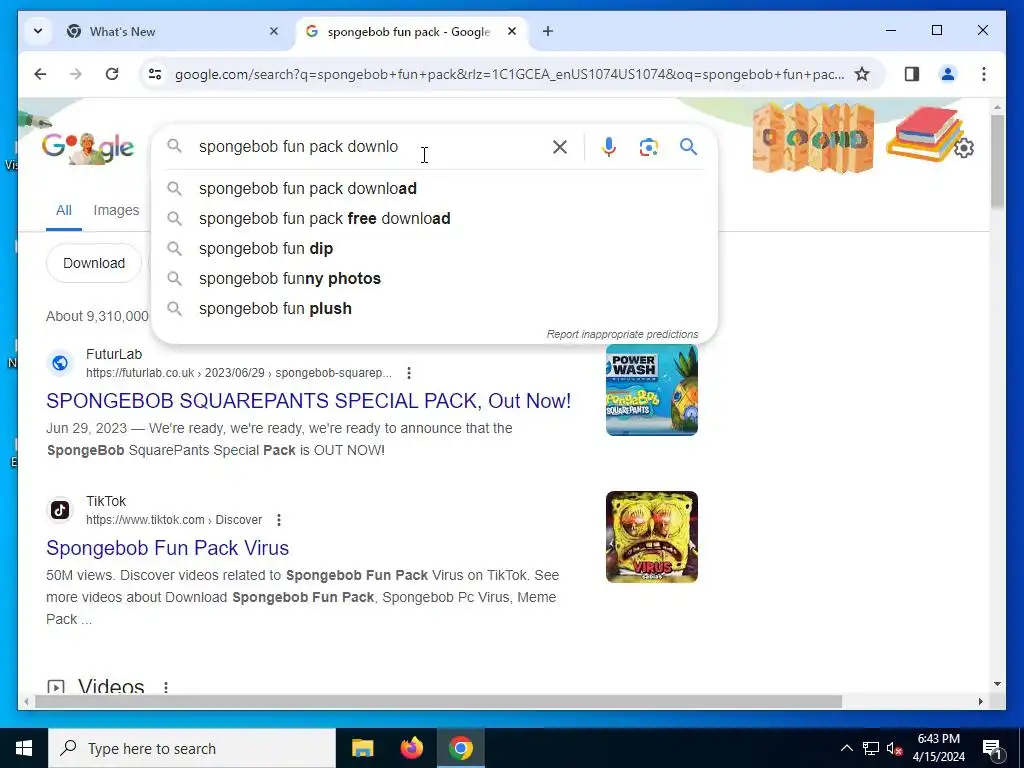Open the notification center icon
1024x768 pixels.
992,748
